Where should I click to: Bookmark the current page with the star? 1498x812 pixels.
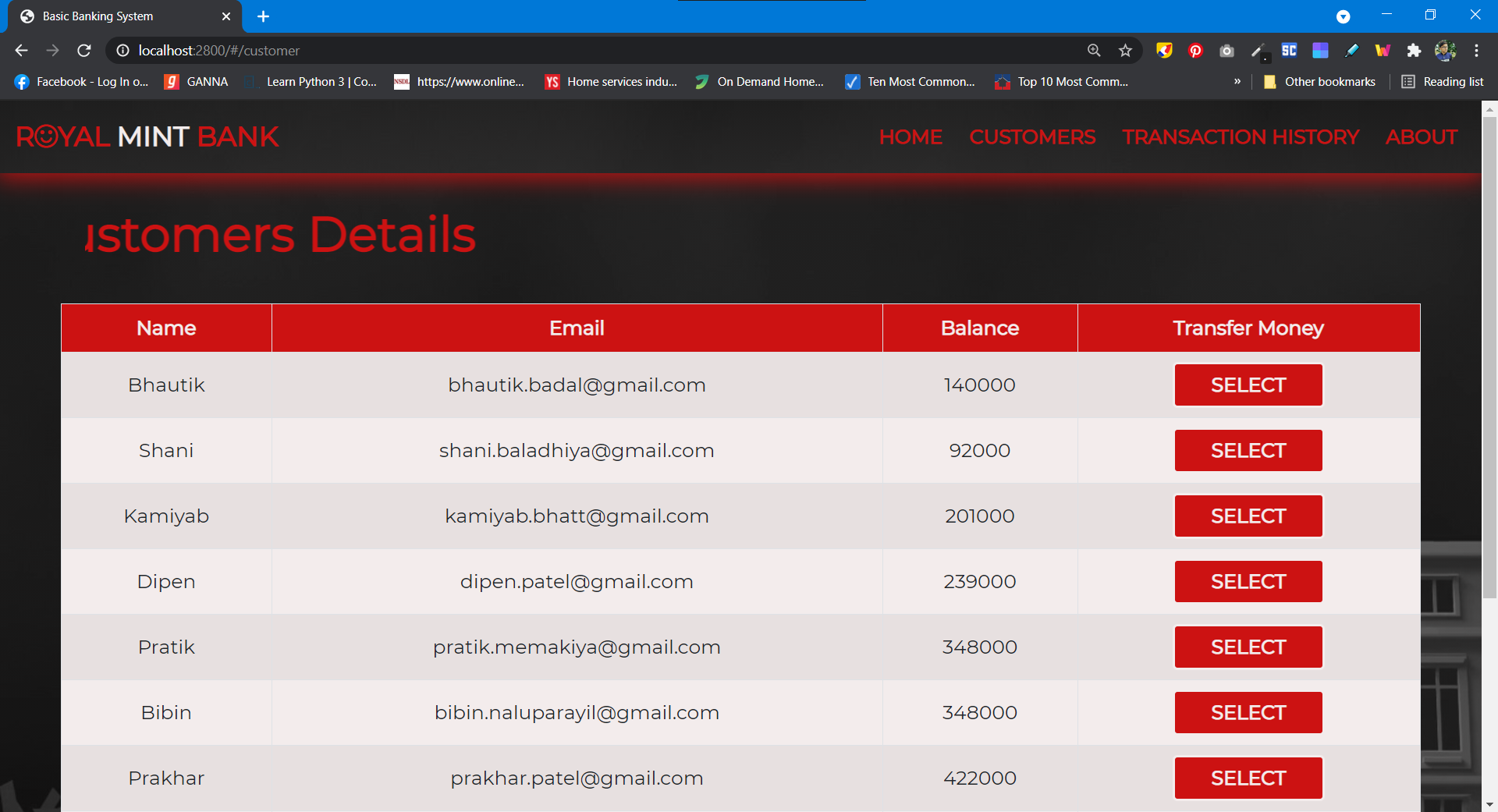click(x=1125, y=50)
